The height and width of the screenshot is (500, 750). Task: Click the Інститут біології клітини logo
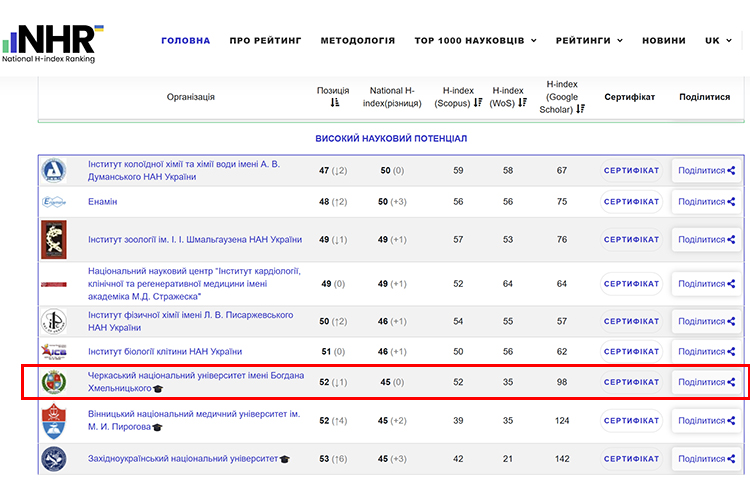point(54,352)
